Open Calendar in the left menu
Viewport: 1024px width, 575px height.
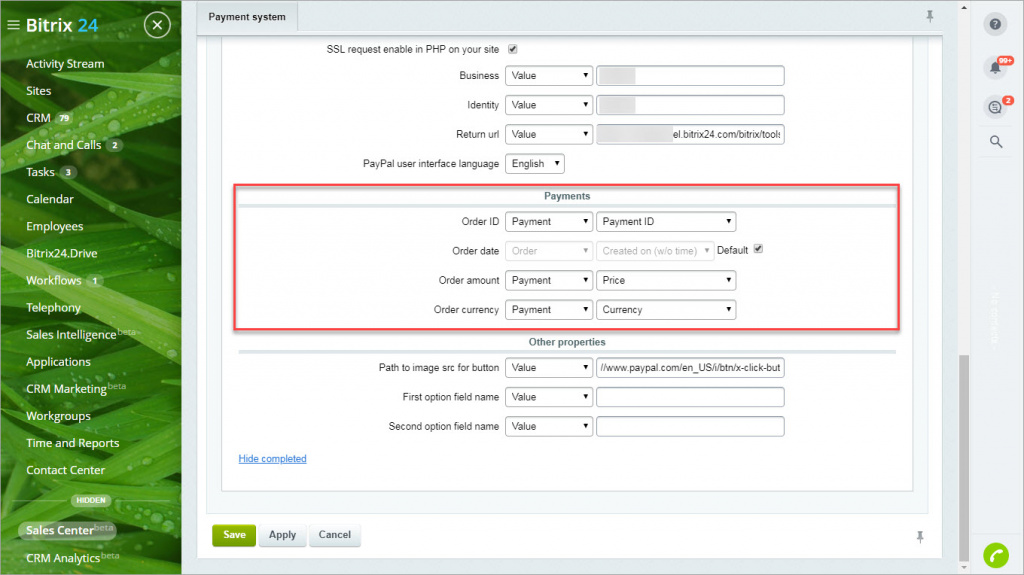[50, 199]
